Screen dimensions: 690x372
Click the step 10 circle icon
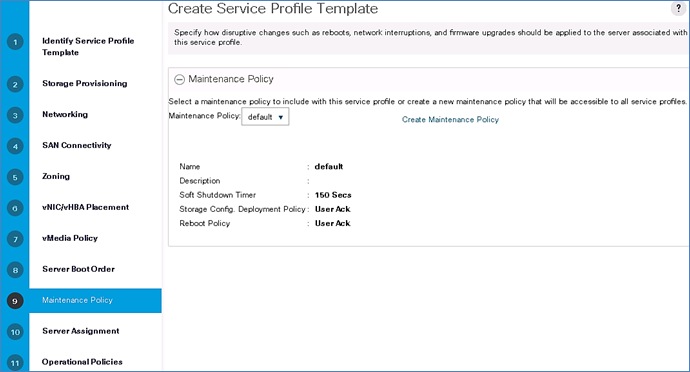tap(15, 332)
